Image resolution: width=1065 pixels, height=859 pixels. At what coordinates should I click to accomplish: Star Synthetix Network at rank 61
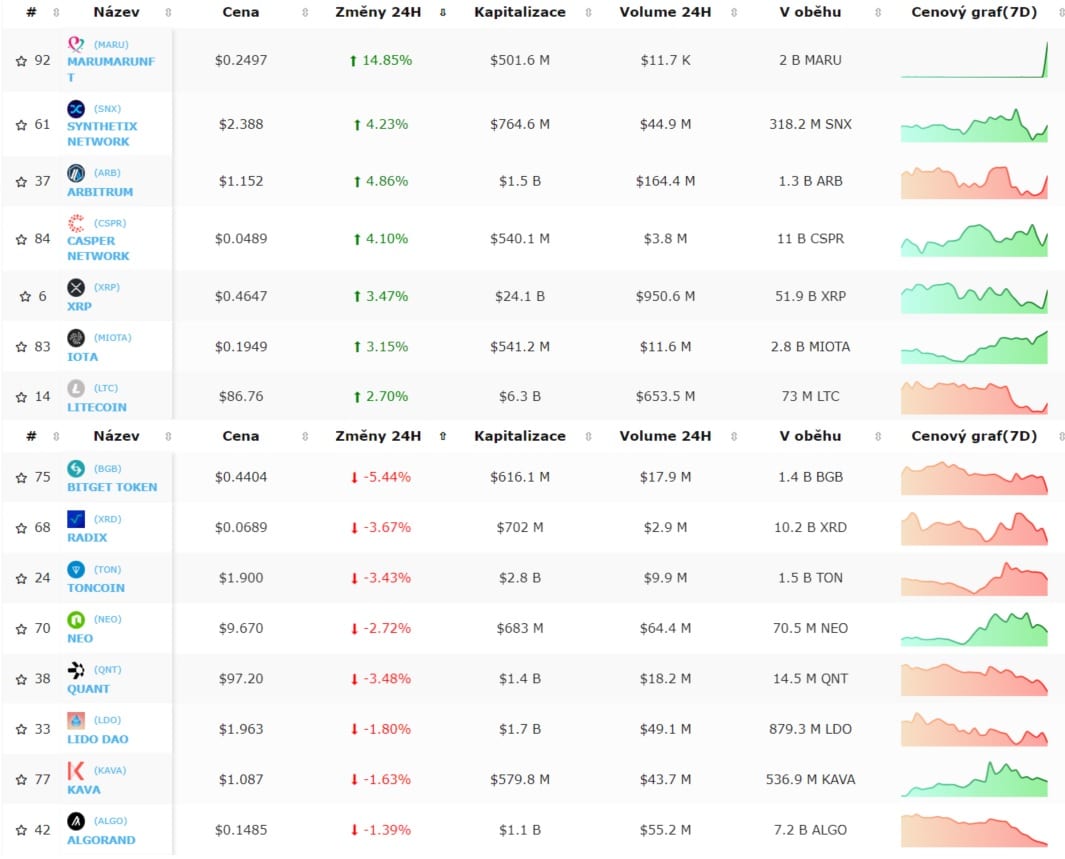21,125
